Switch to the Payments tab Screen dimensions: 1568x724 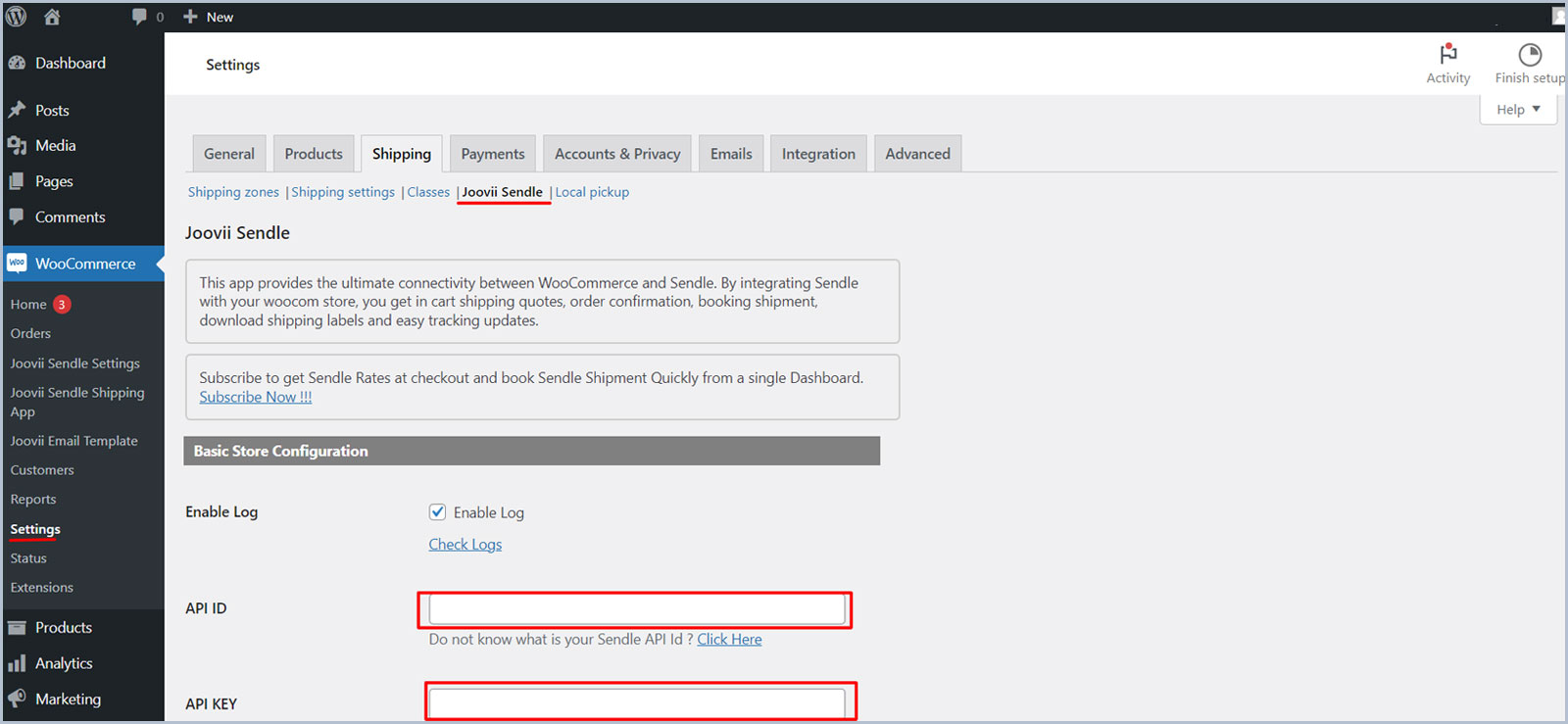coord(492,154)
